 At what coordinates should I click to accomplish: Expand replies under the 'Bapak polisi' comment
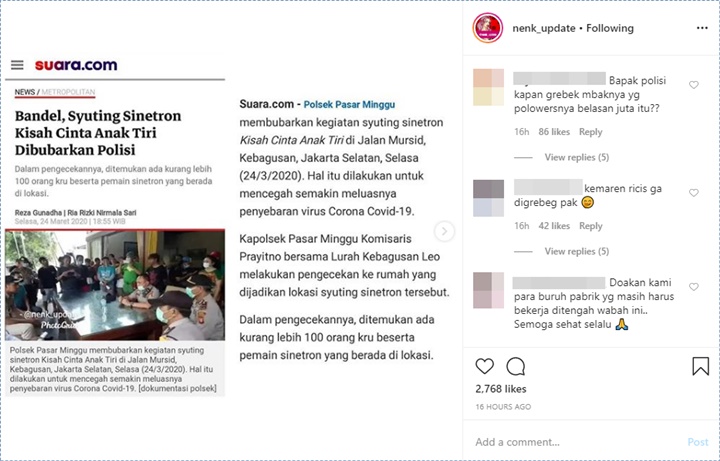point(576,157)
